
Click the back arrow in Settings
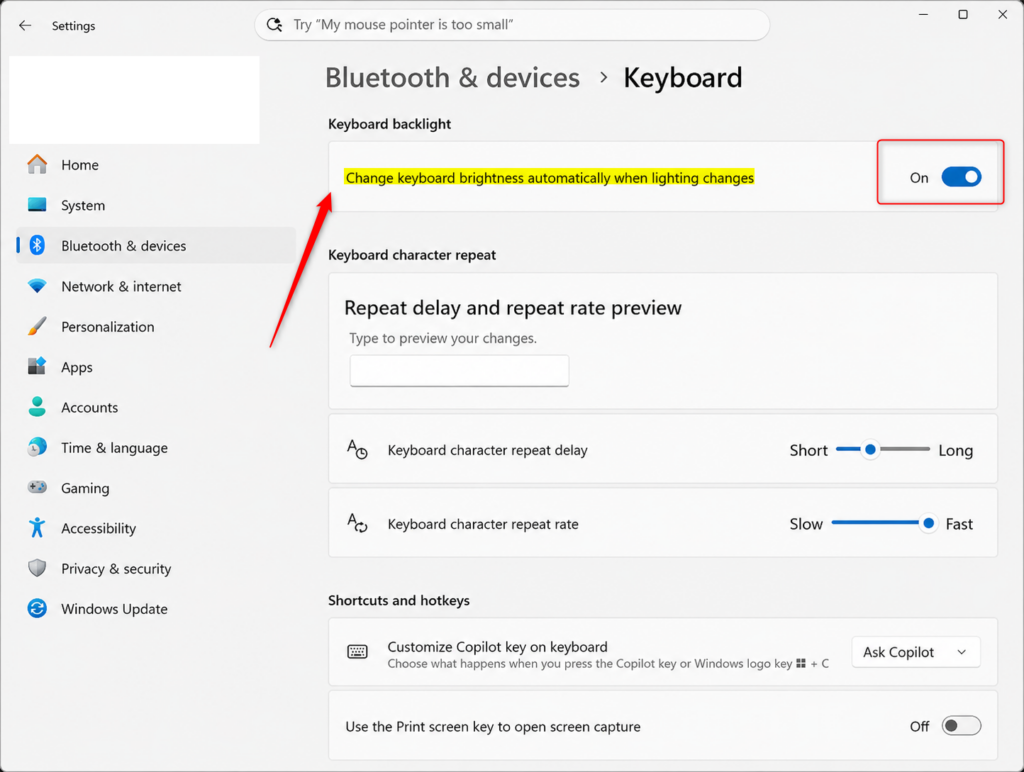click(25, 25)
